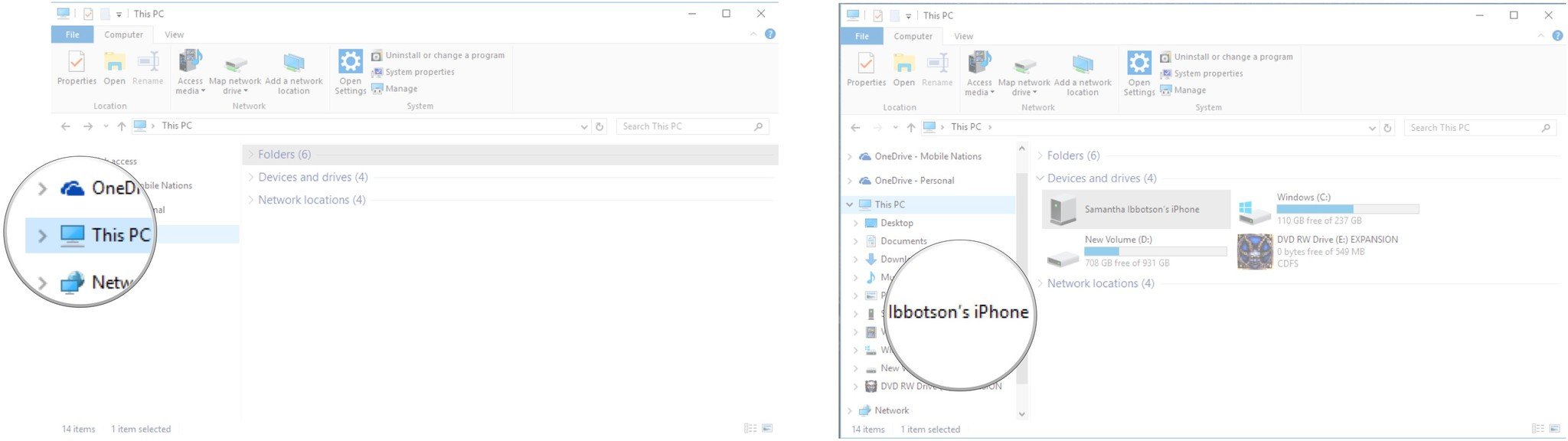Click Map network drive in left window
The height and width of the screenshot is (441, 1568).
235,74
